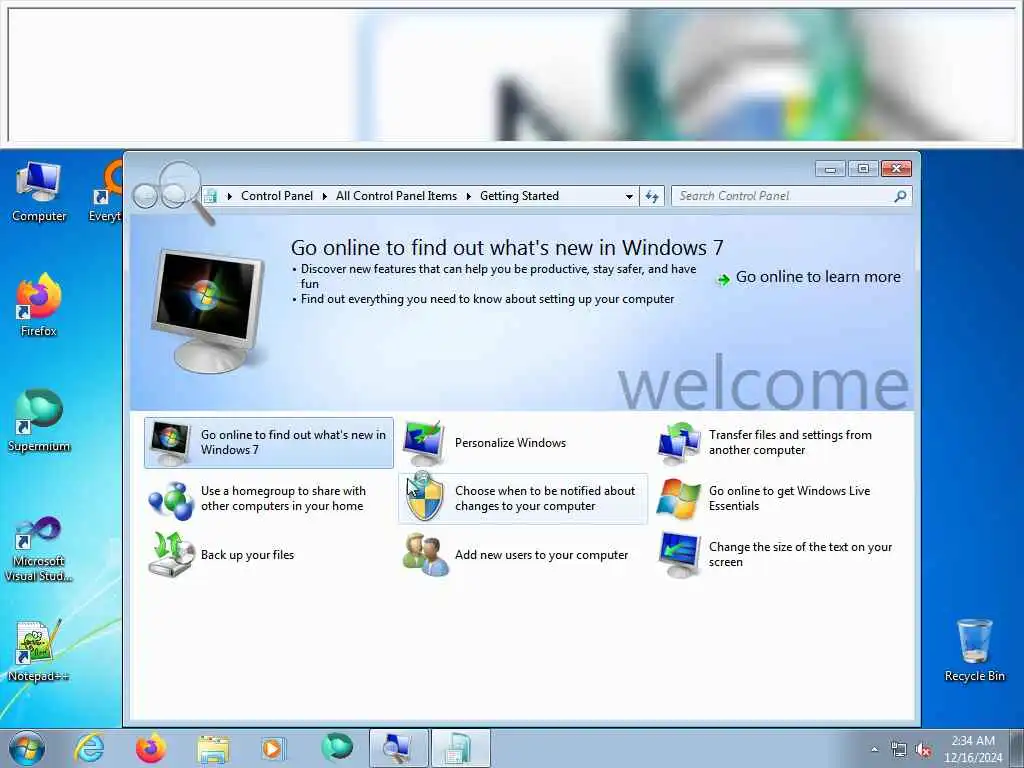Select 'Add new users to your computer' text
Screen dimensions: 1024x768
click(x=541, y=555)
